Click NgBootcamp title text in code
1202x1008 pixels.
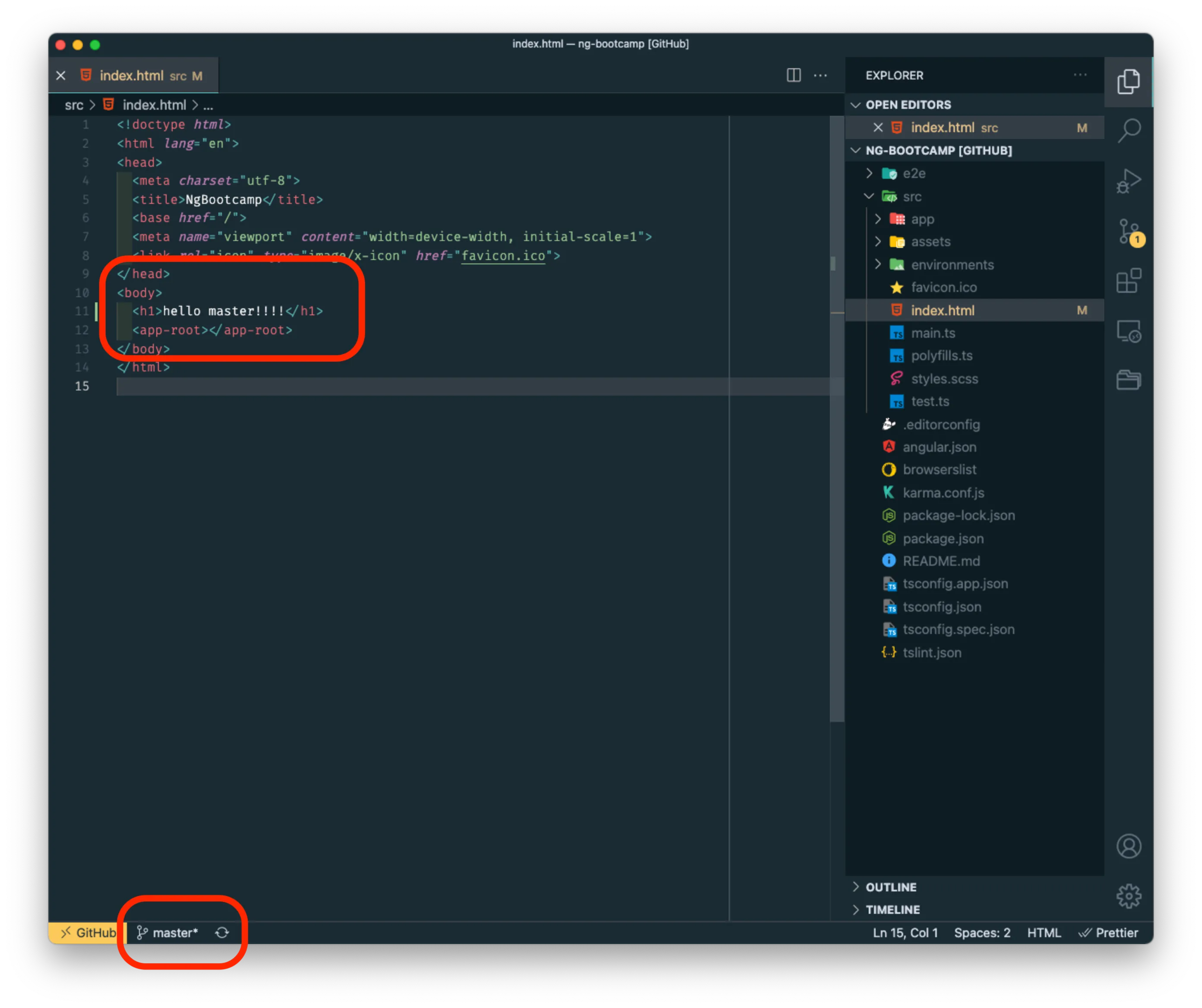point(224,199)
